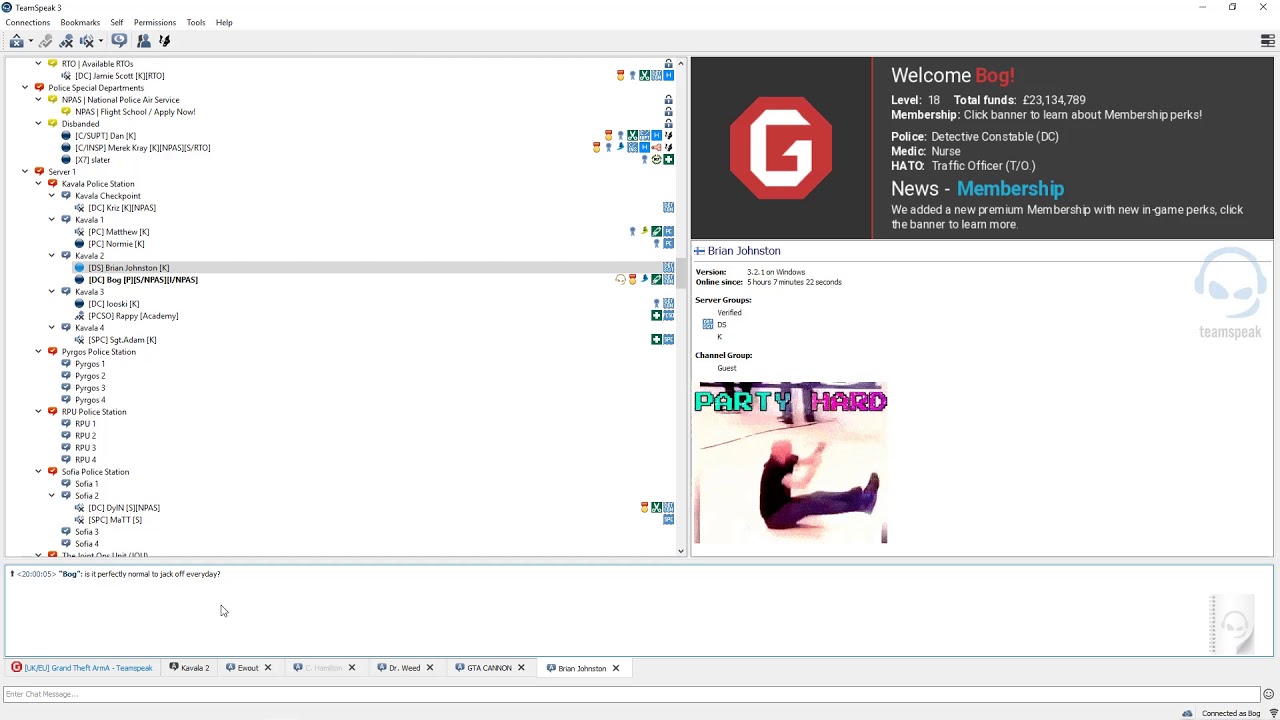The width and height of the screenshot is (1280, 720).
Task: Toggle the mute speakers toolbar button
Action: [86, 41]
